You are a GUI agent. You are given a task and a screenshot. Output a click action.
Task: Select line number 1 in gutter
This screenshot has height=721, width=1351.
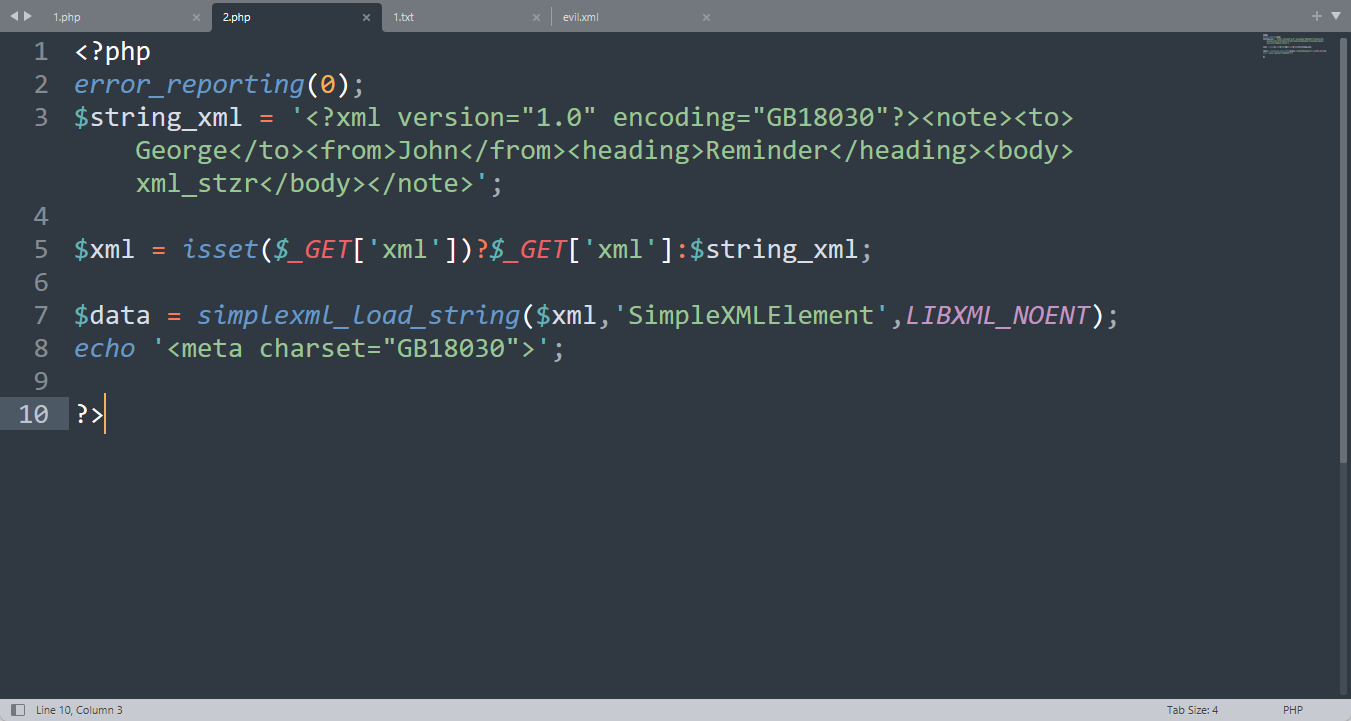[41, 52]
